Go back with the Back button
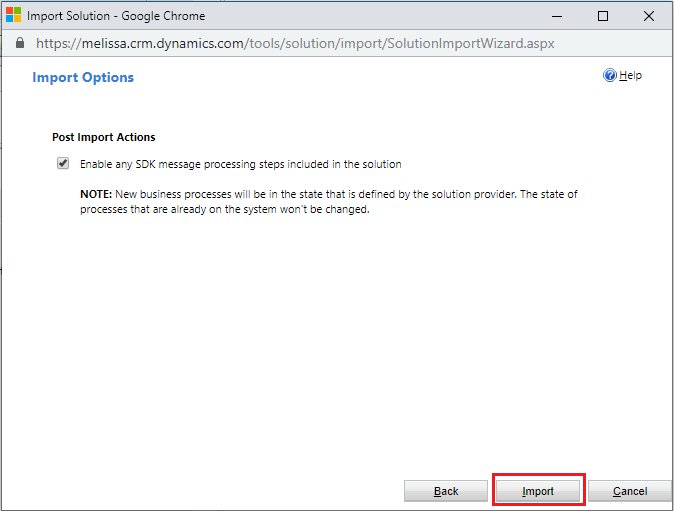This screenshot has width=674, height=511. (x=446, y=491)
